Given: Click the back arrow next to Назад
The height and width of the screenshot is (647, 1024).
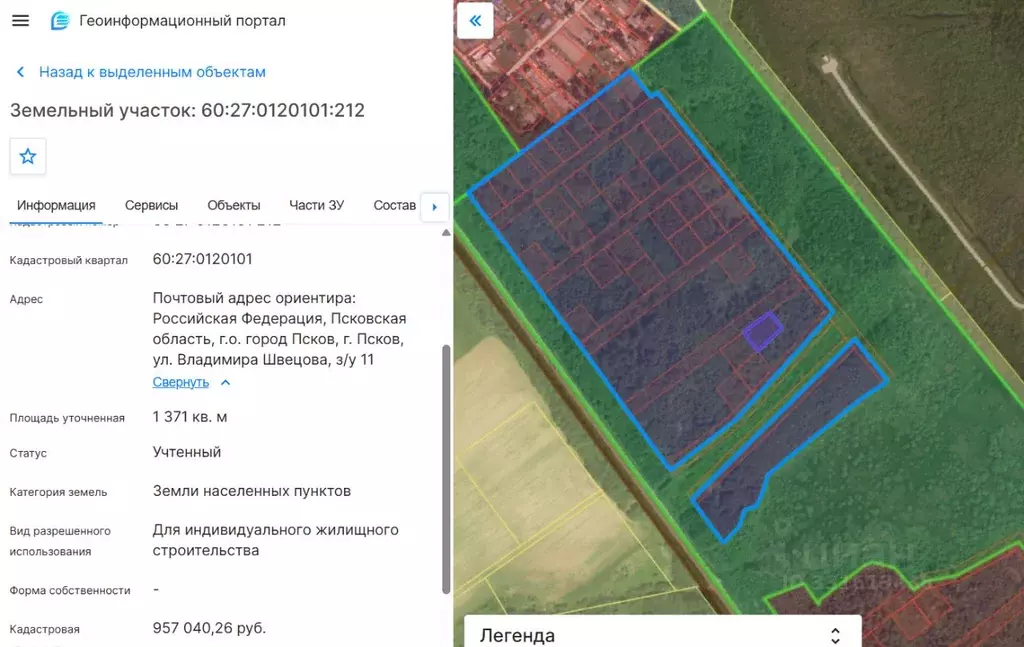Looking at the screenshot, I should coord(20,72).
